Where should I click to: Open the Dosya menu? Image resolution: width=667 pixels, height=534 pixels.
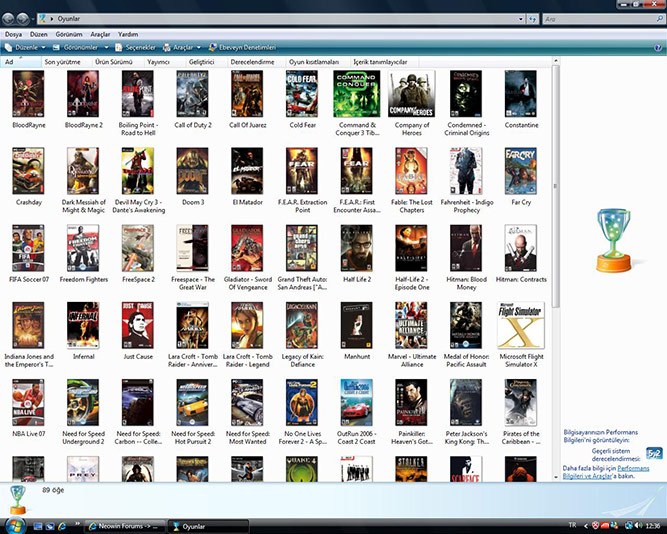click(x=13, y=34)
